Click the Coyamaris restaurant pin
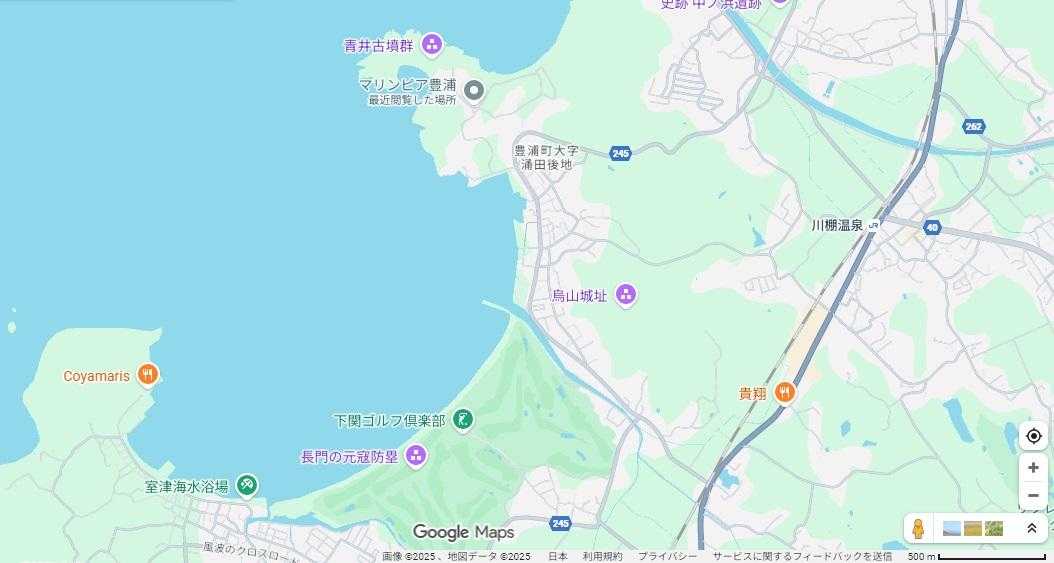The height and width of the screenshot is (563, 1054). tap(148, 375)
